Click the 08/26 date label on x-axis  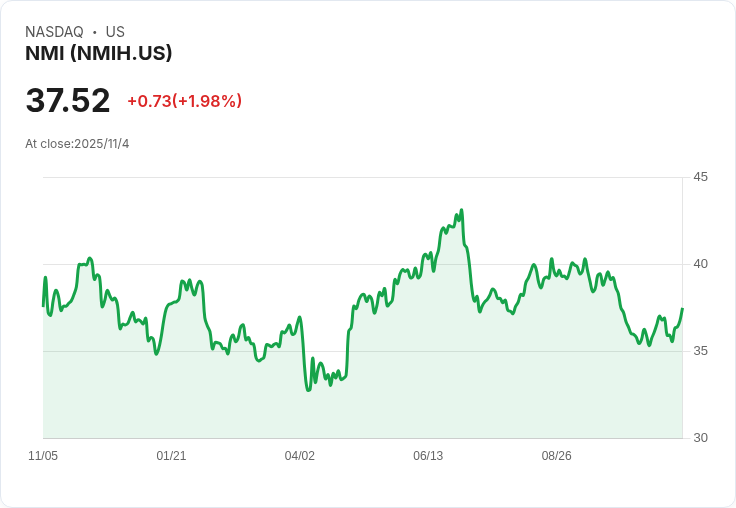556,456
